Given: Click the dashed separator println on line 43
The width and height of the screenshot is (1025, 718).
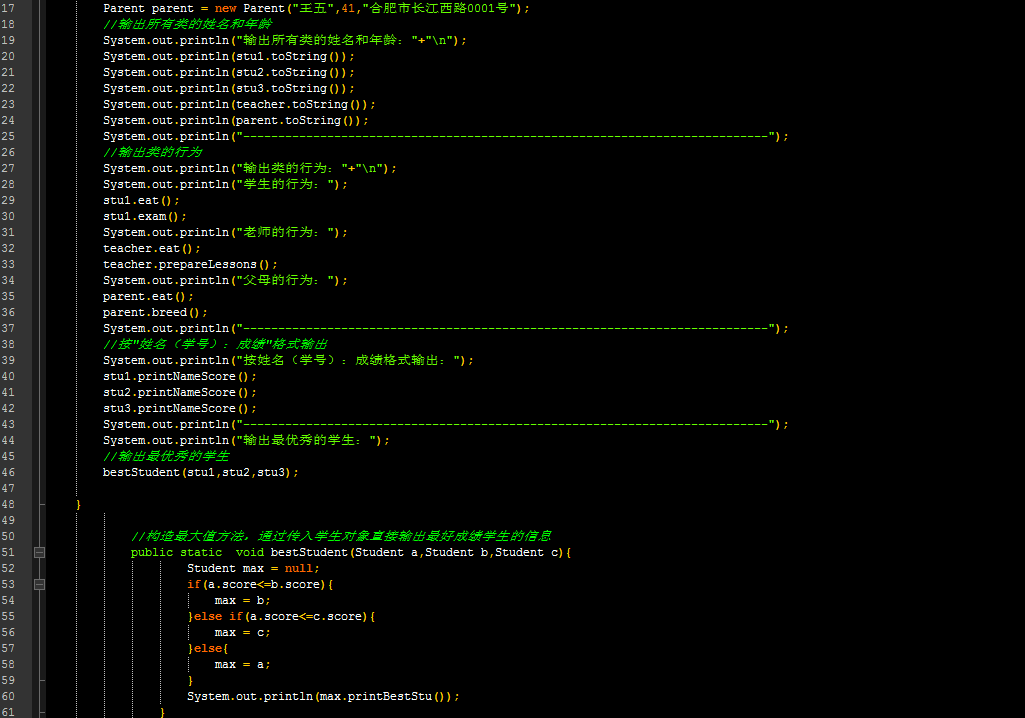Looking at the screenshot, I should coord(446,424).
